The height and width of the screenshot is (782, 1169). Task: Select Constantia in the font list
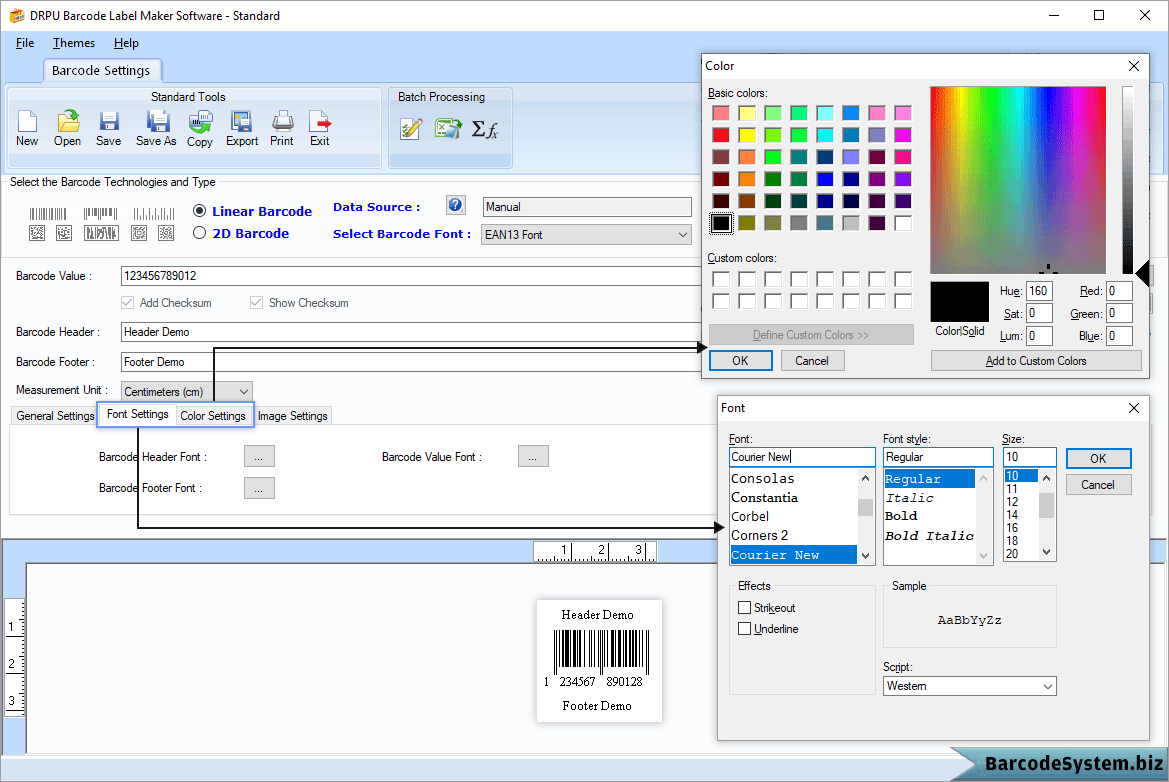[793, 497]
